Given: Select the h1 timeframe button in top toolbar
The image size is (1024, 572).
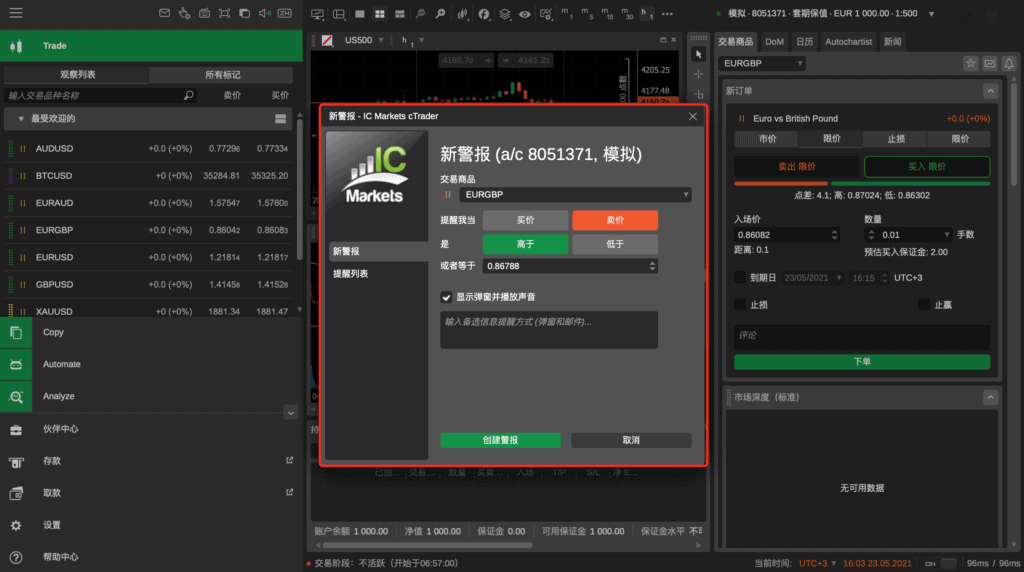Looking at the screenshot, I should tap(647, 14).
